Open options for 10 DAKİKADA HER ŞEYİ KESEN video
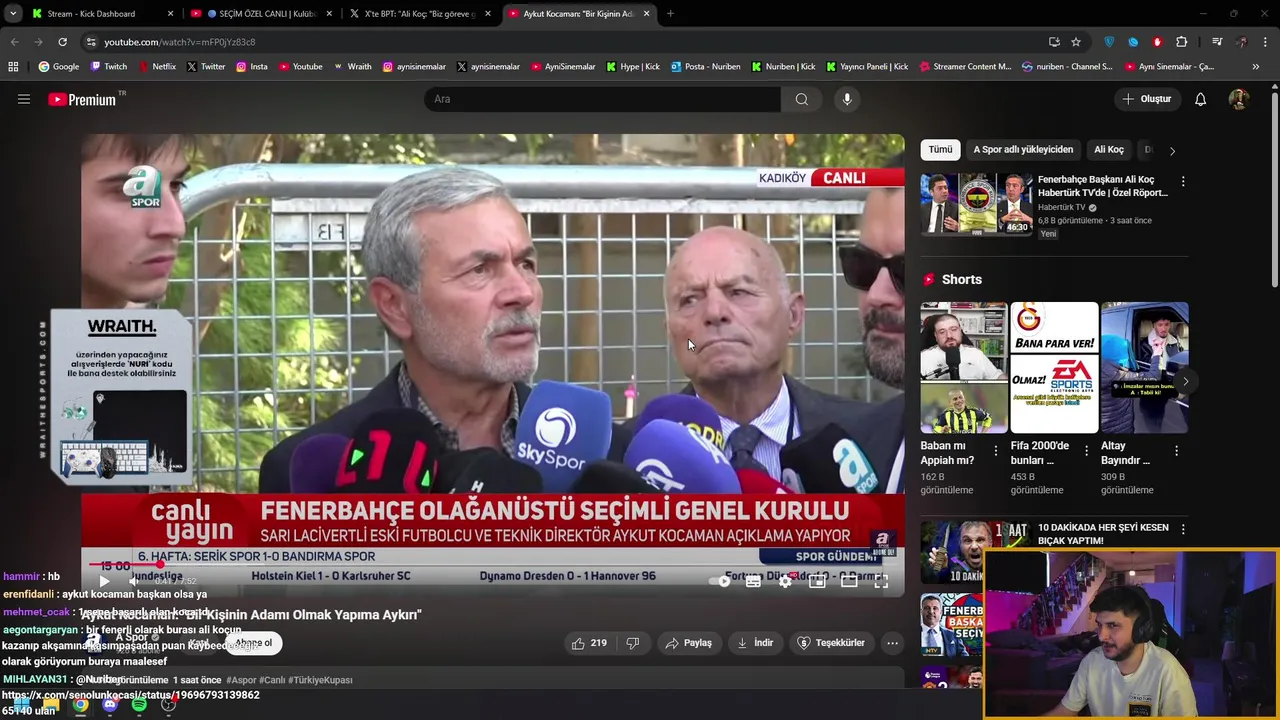Screen dimensions: 1280x720 pos(1183,529)
